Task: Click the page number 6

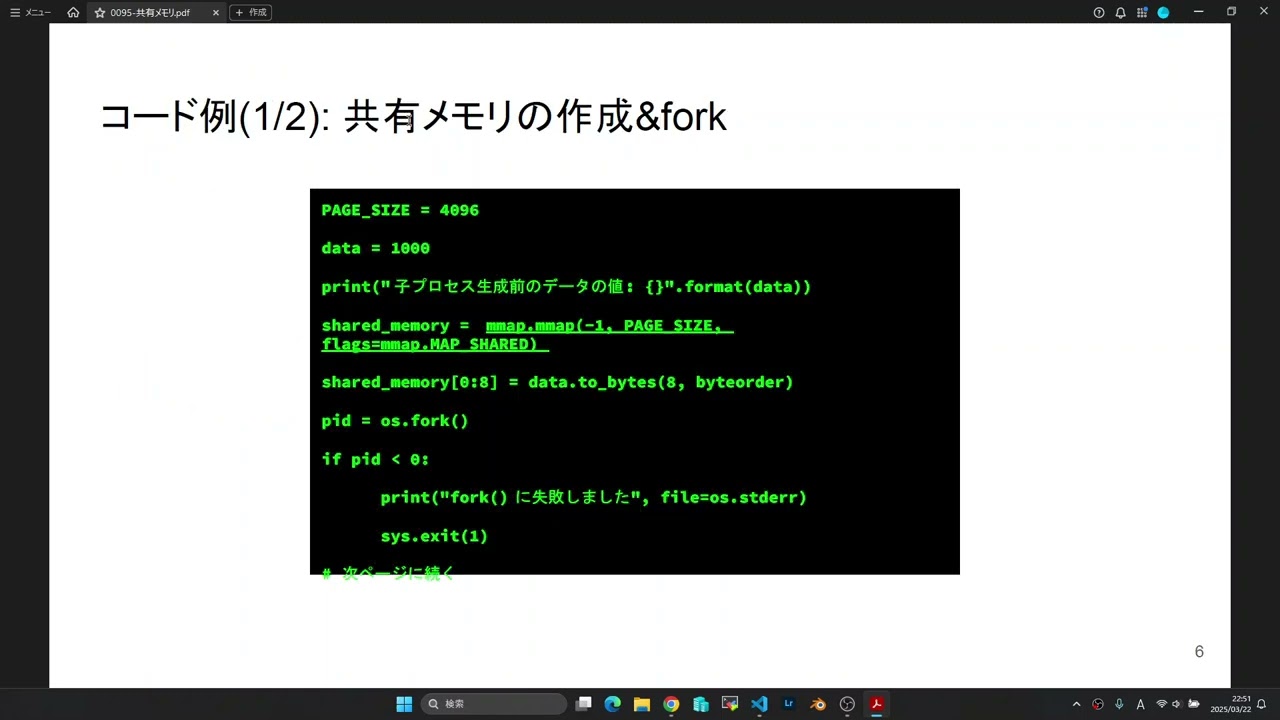Action: click(x=1199, y=652)
